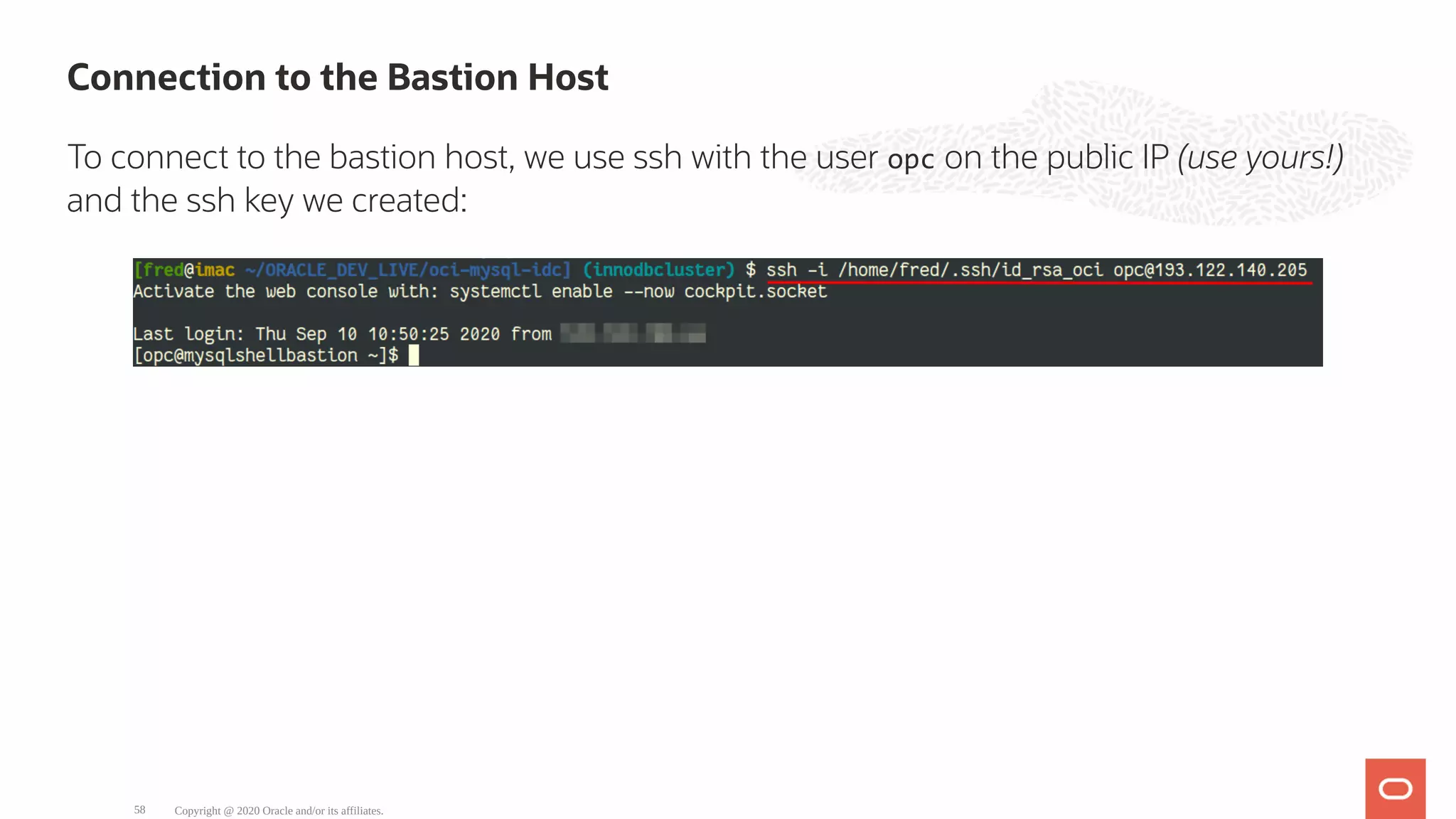1456x819 pixels.
Task: Click the slide title 'Connection to the Bastion Host'
Action: (x=338, y=77)
